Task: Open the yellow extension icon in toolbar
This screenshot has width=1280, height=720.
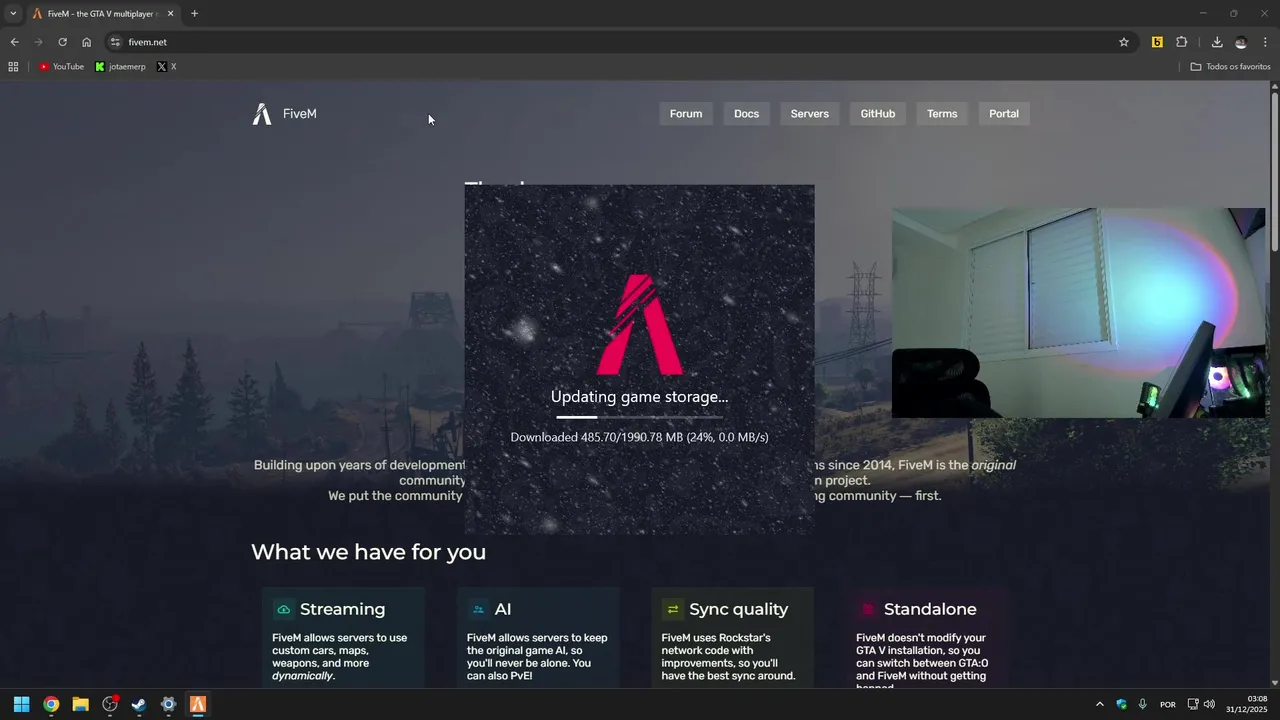Action: pyautogui.click(x=1157, y=42)
